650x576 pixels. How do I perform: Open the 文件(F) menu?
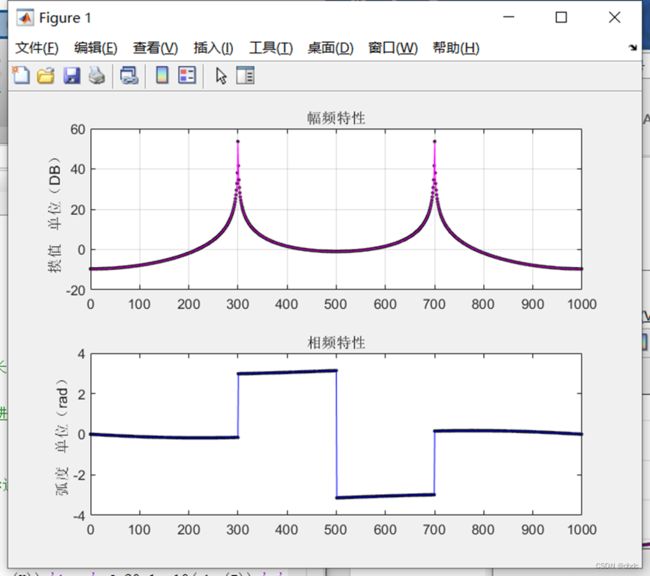[37, 48]
